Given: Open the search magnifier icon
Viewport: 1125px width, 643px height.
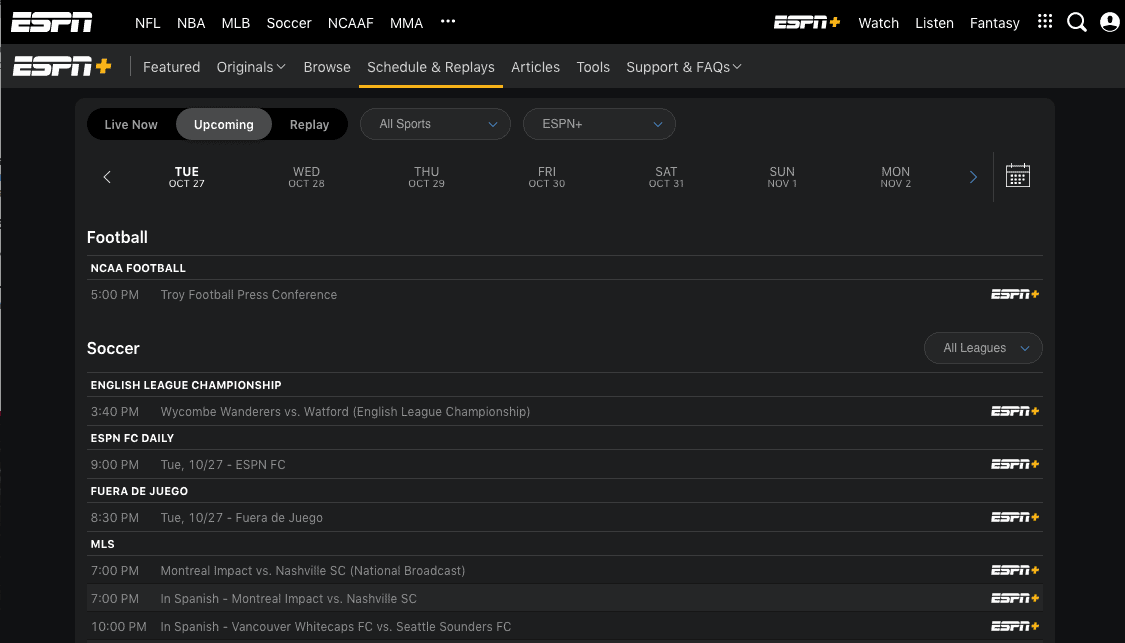Looking at the screenshot, I should point(1076,22).
